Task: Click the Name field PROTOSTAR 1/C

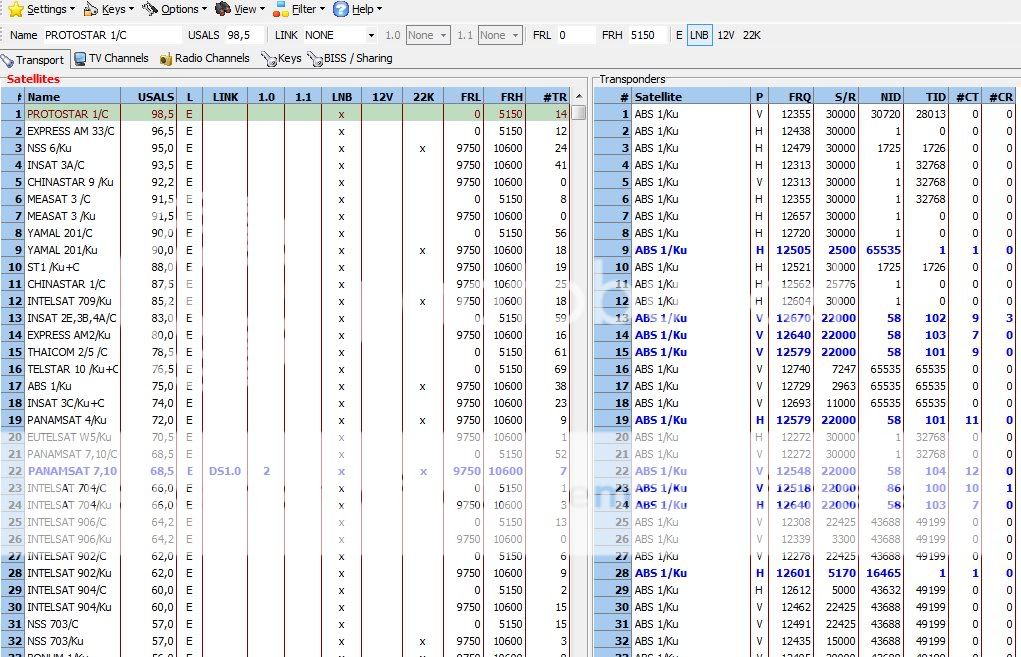Action: coord(112,35)
